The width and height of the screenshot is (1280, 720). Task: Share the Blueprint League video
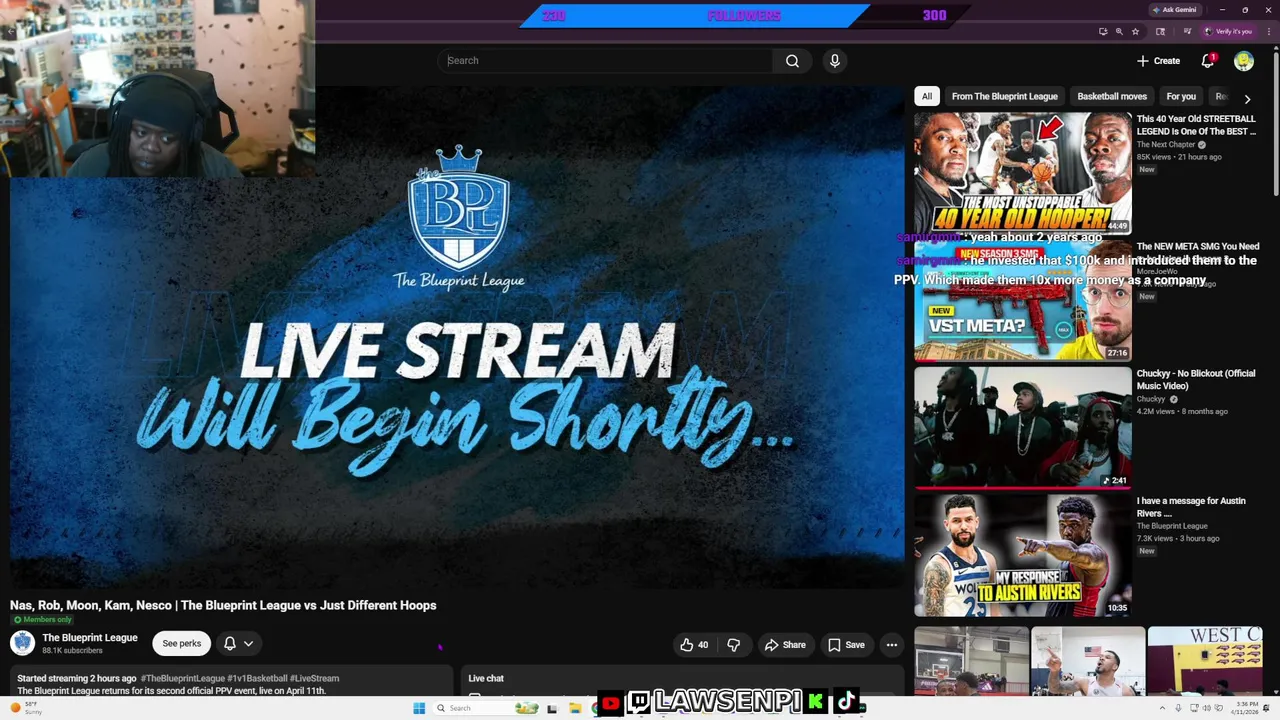tap(785, 645)
